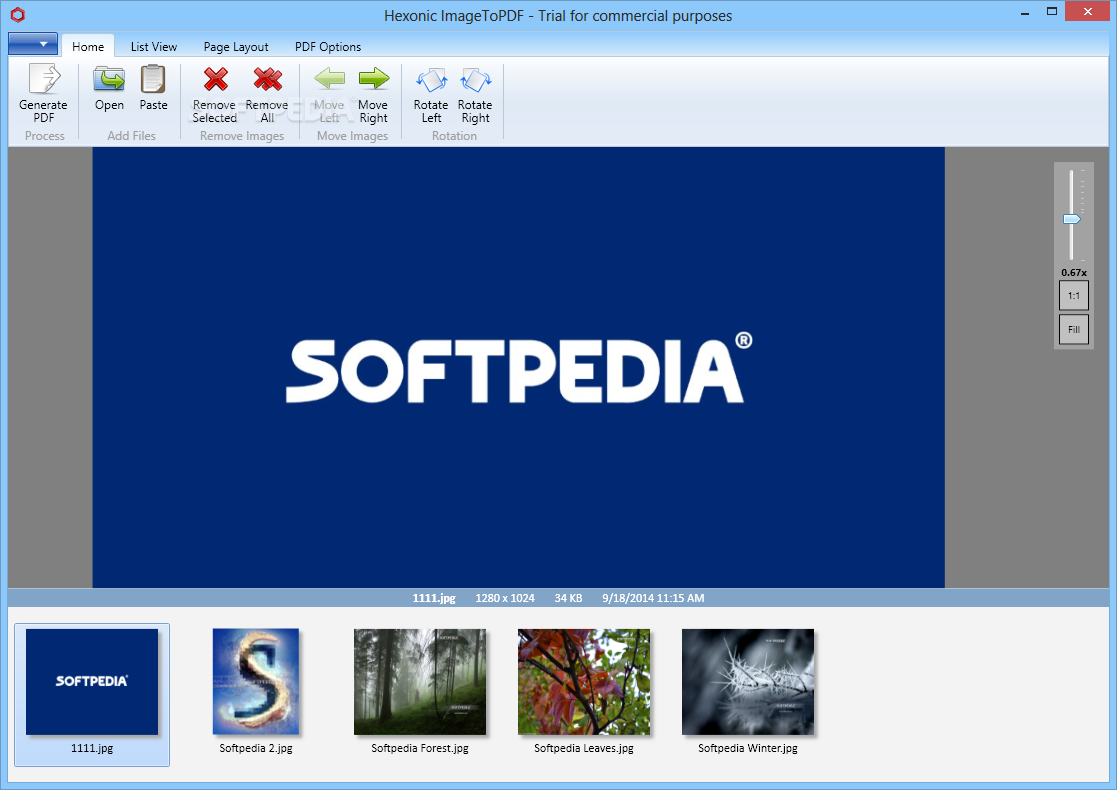The height and width of the screenshot is (790, 1117).
Task: Open image files with the Open icon
Action: pyautogui.click(x=109, y=78)
